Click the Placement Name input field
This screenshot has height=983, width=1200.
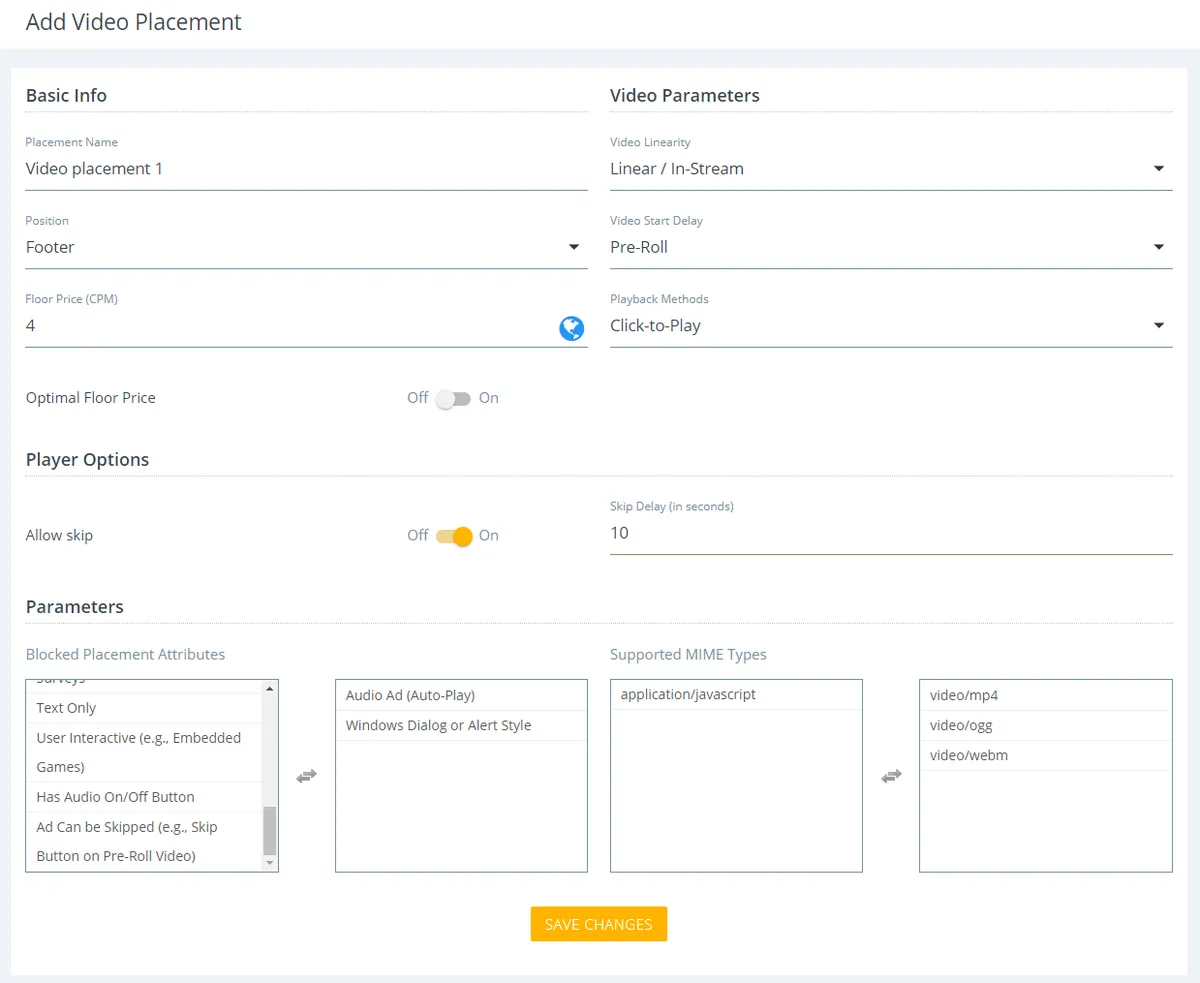[306, 169]
